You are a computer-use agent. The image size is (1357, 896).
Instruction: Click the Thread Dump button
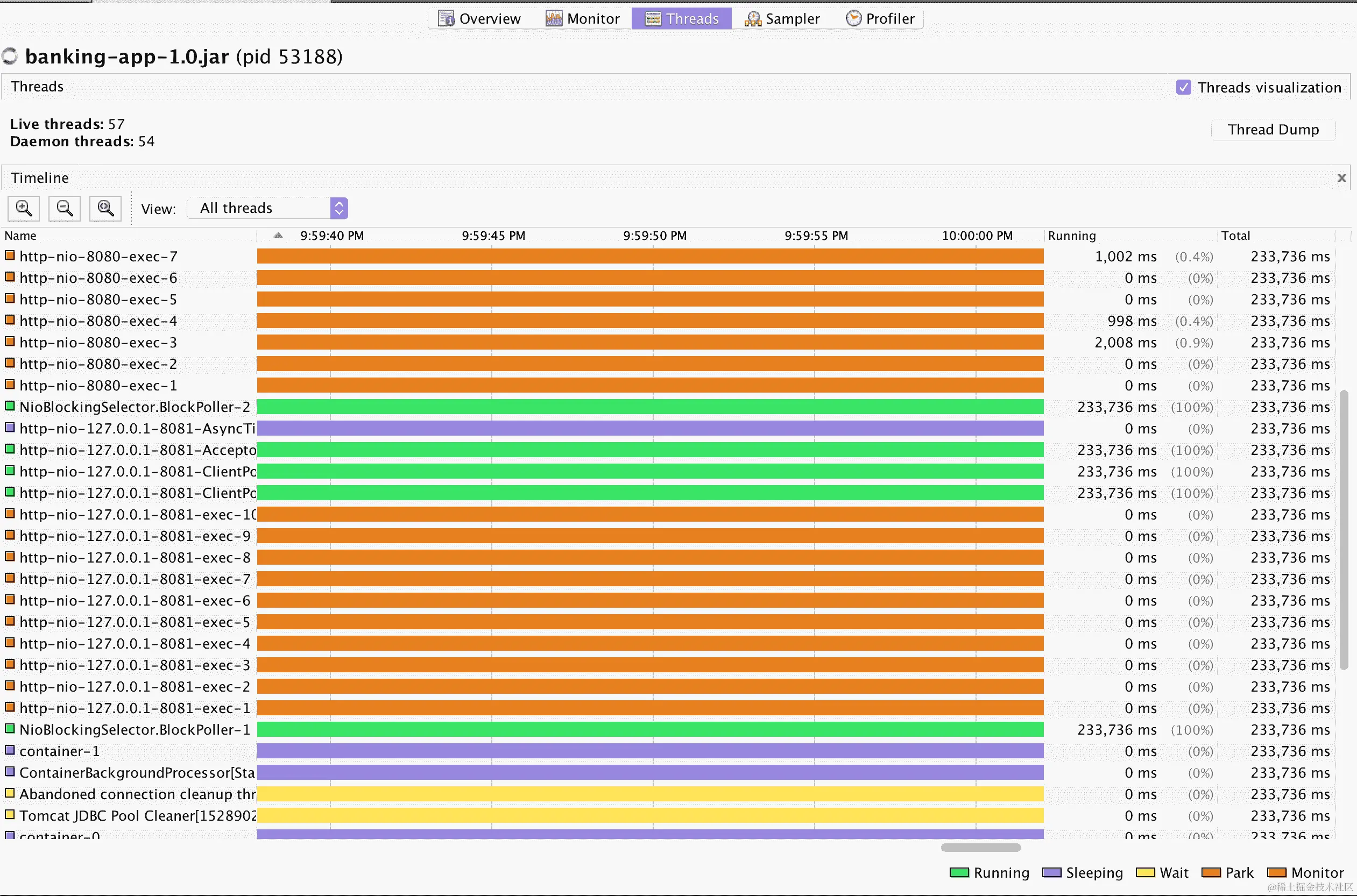coord(1273,130)
